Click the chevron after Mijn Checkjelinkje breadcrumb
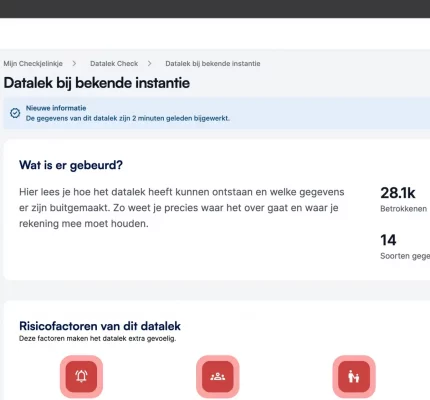 [x=74, y=63]
